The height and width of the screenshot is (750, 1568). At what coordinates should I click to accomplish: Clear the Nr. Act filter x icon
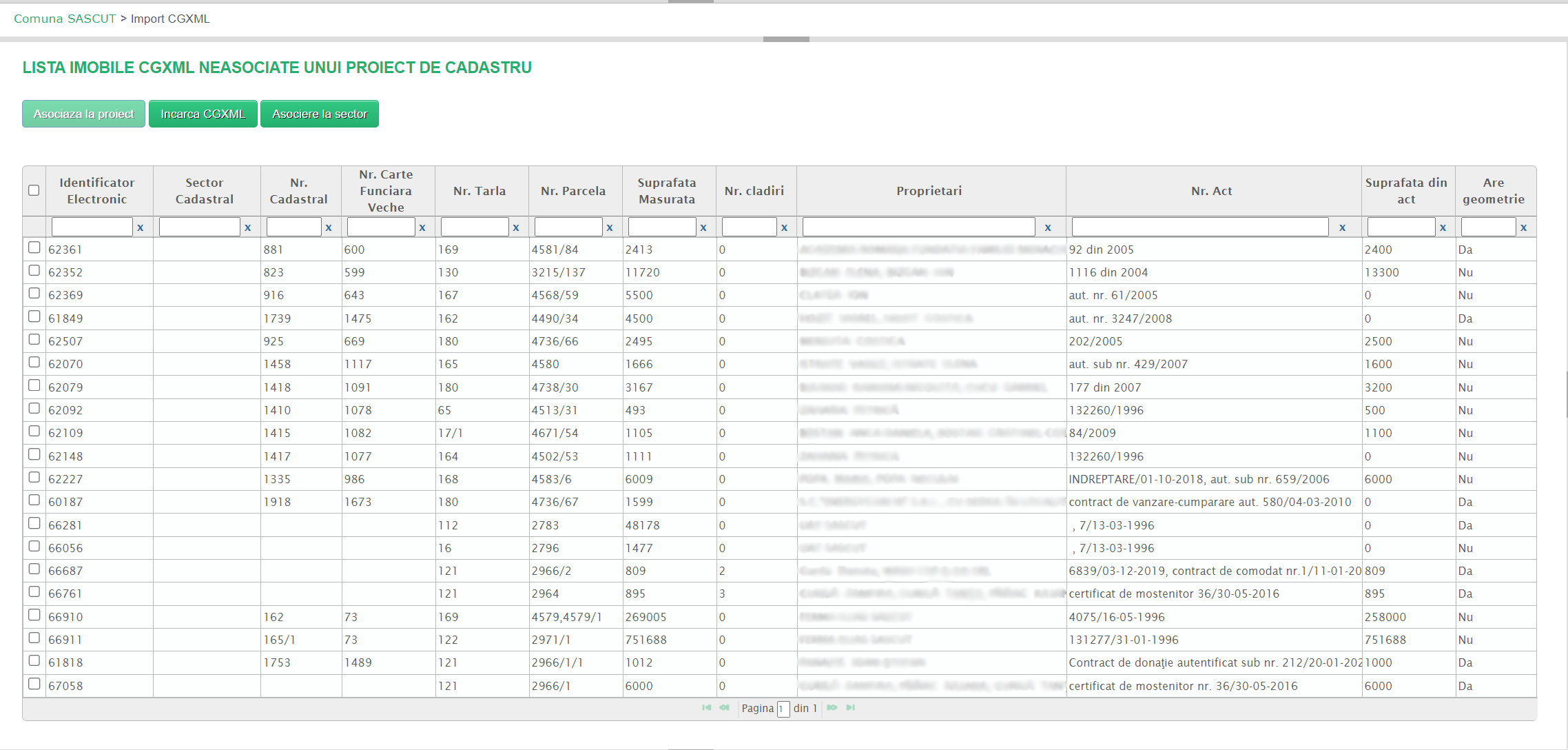coord(1342,227)
